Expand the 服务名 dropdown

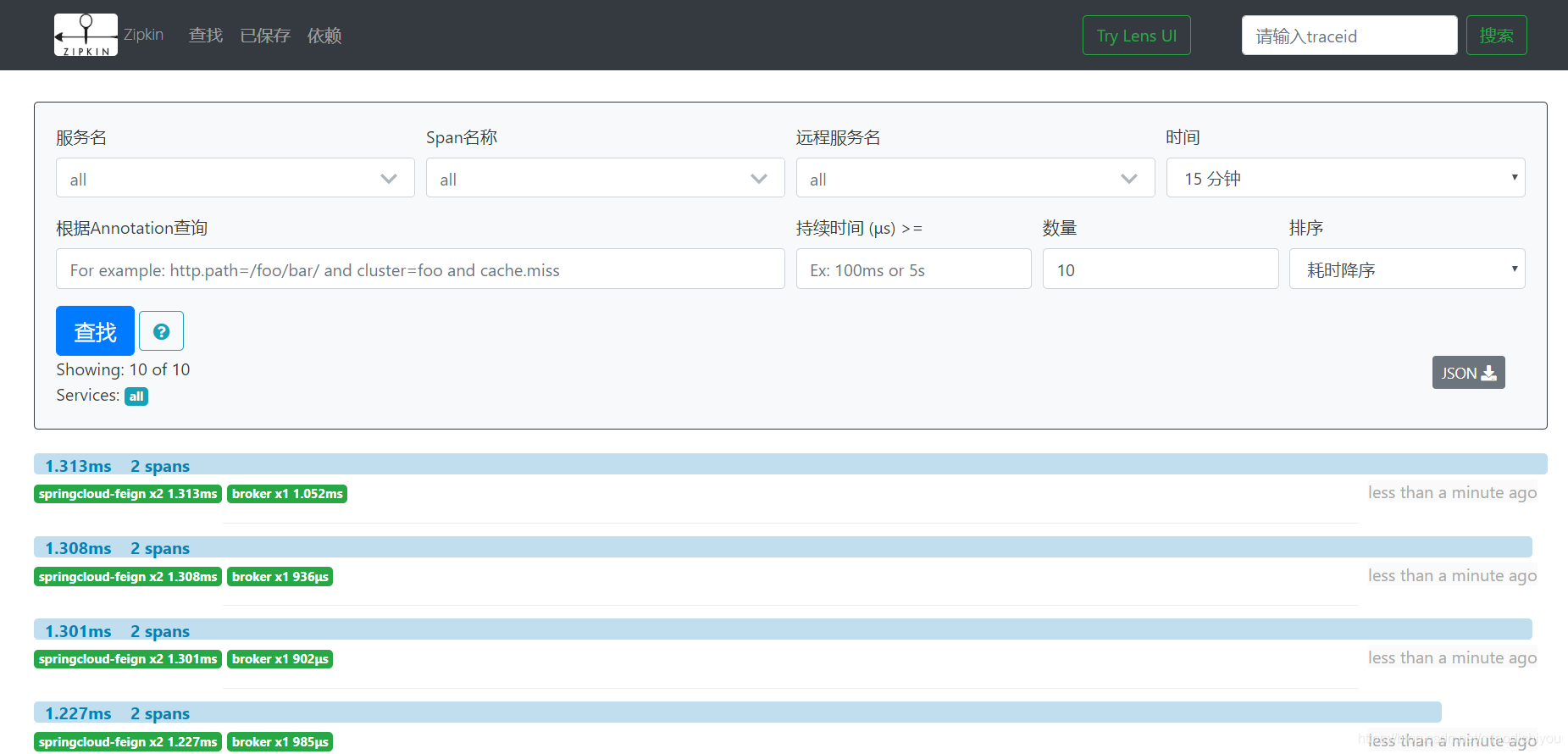pos(235,178)
